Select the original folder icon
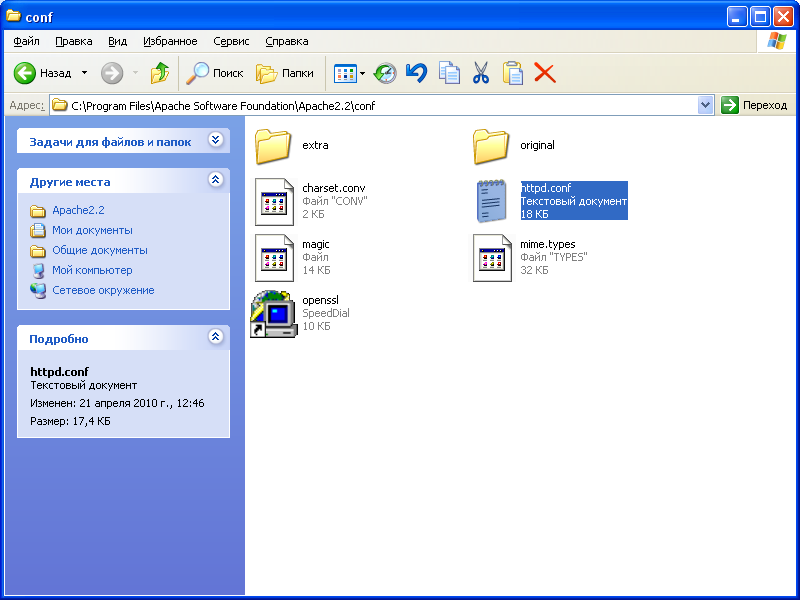Image resolution: width=800 pixels, height=600 pixels. (x=491, y=146)
